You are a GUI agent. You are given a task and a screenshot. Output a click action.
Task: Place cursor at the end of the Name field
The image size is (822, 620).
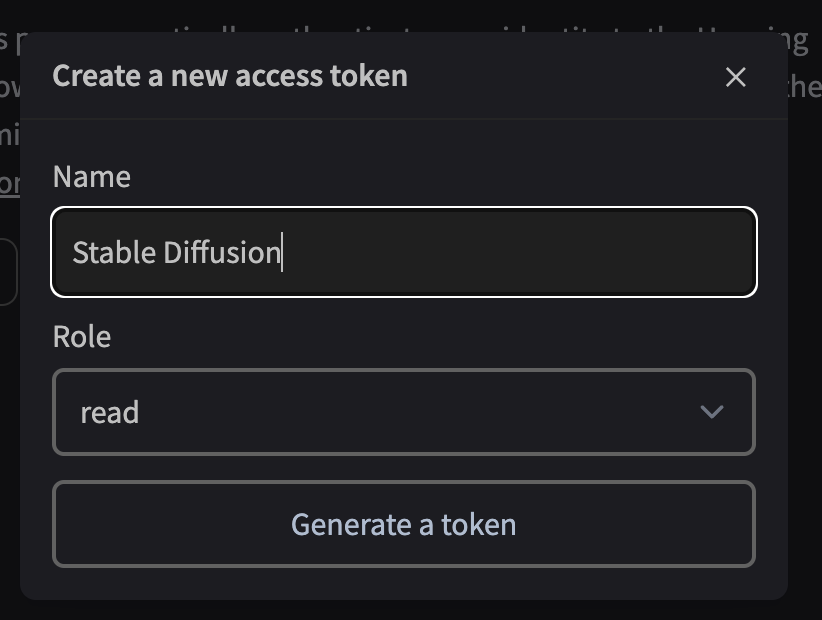[x=282, y=252]
